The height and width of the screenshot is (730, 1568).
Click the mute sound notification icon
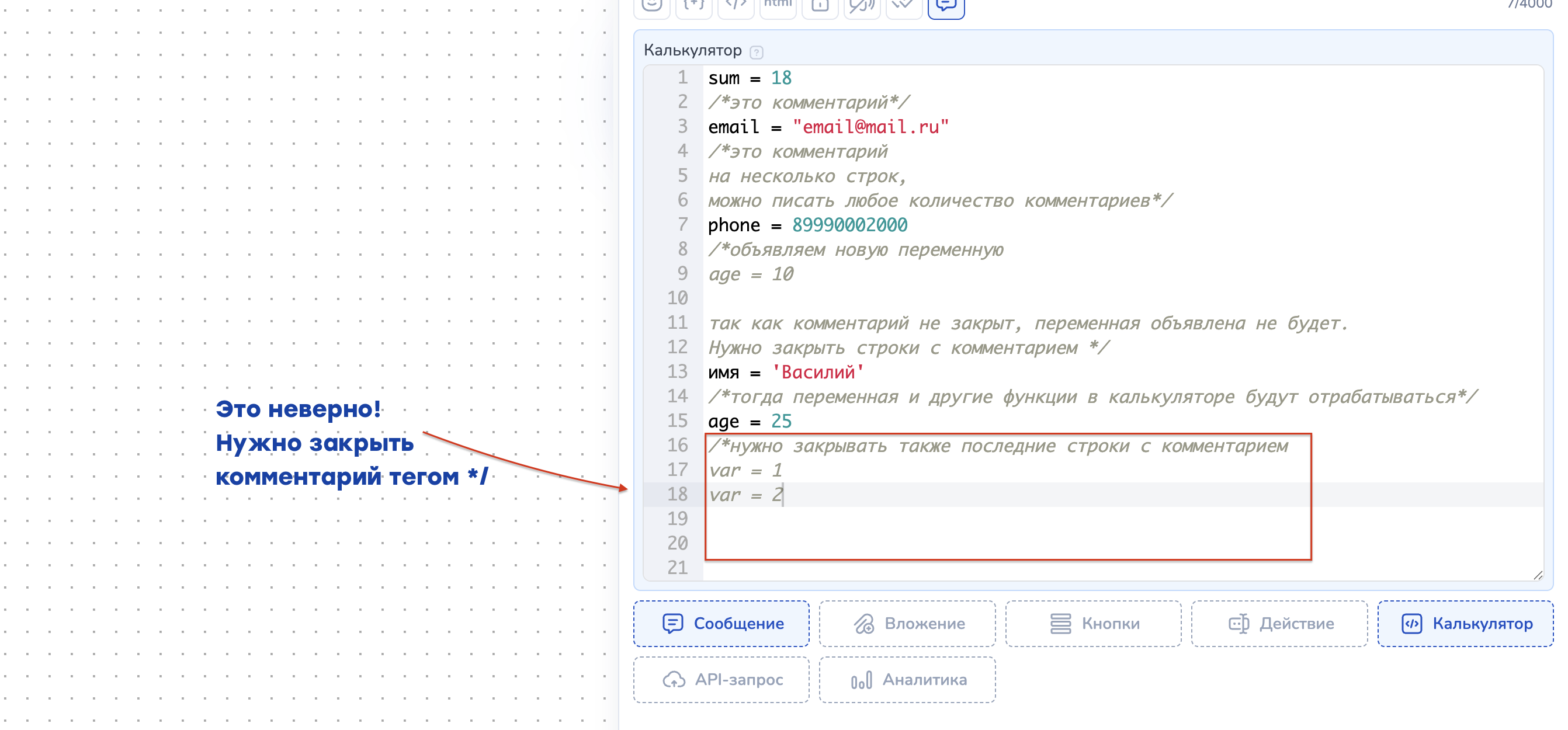tap(861, 6)
